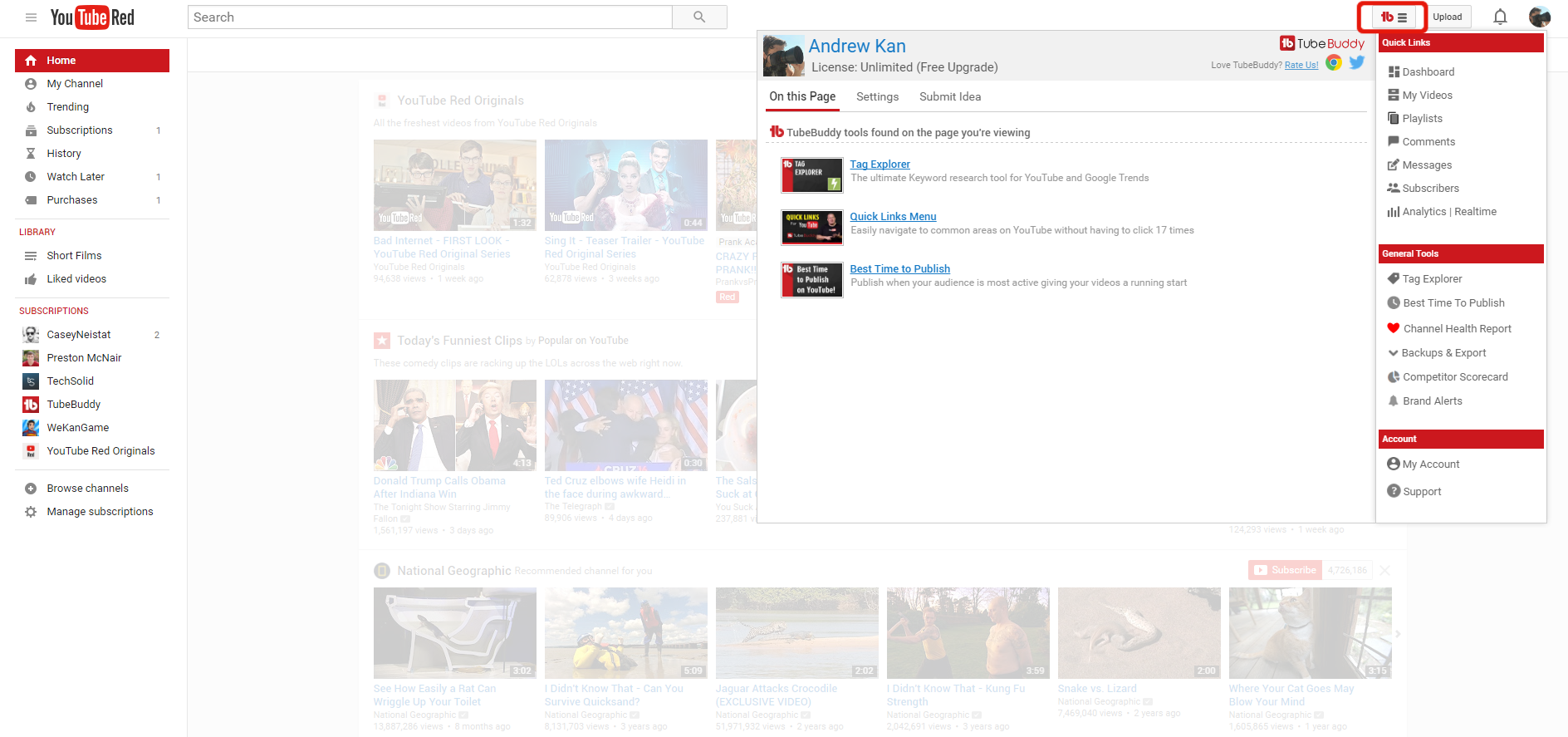Viewport: 1568px width, 737px height.
Task: Click the Tag Explorer thumbnail
Action: (x=812, y=175)
